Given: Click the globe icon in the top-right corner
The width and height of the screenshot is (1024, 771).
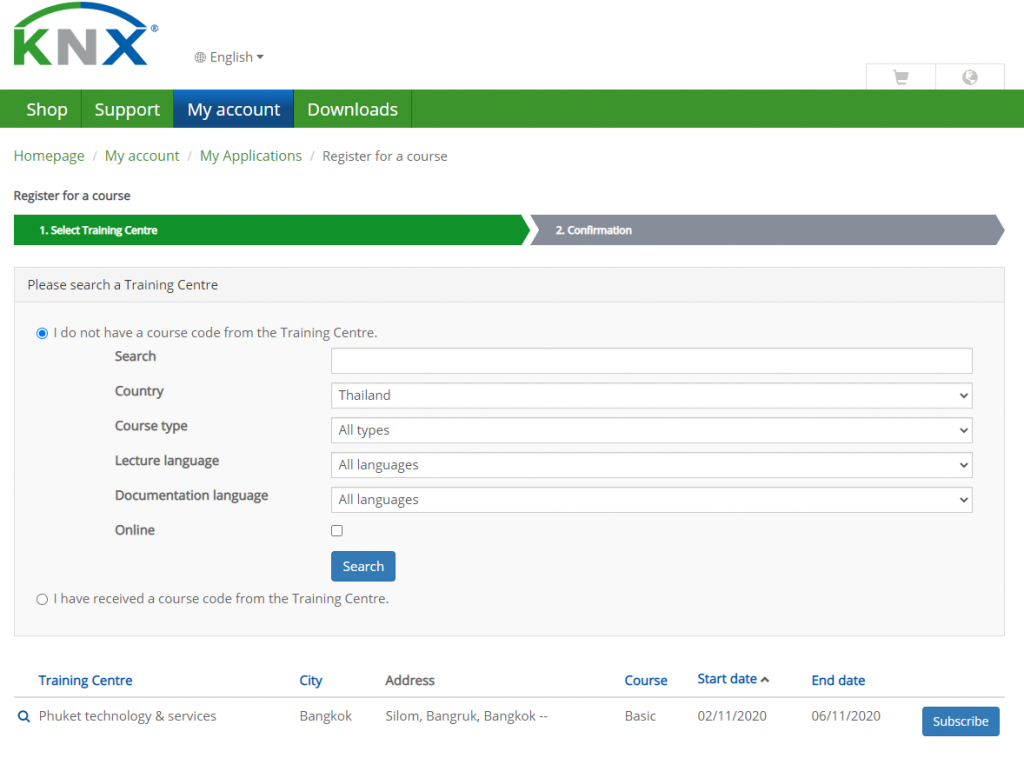Looking at the screenshot, I should tap(970, 77).
